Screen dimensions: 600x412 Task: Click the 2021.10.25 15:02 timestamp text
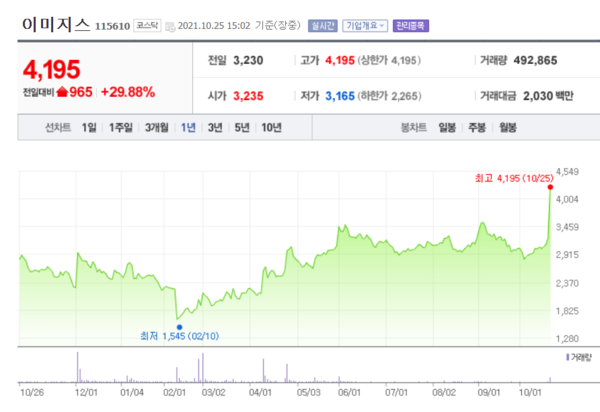(214, 26)
